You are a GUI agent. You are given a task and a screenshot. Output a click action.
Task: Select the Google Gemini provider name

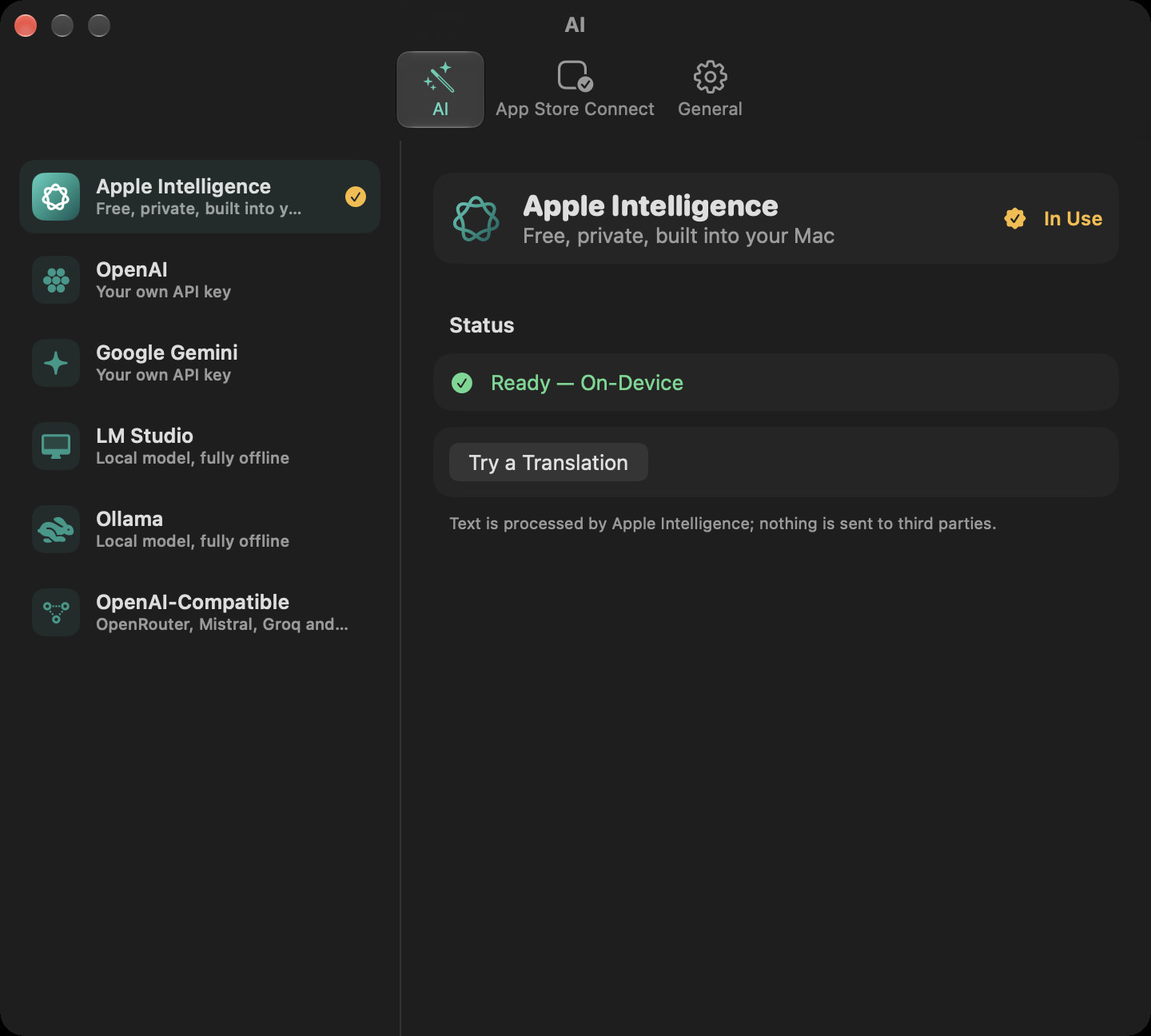167,353
